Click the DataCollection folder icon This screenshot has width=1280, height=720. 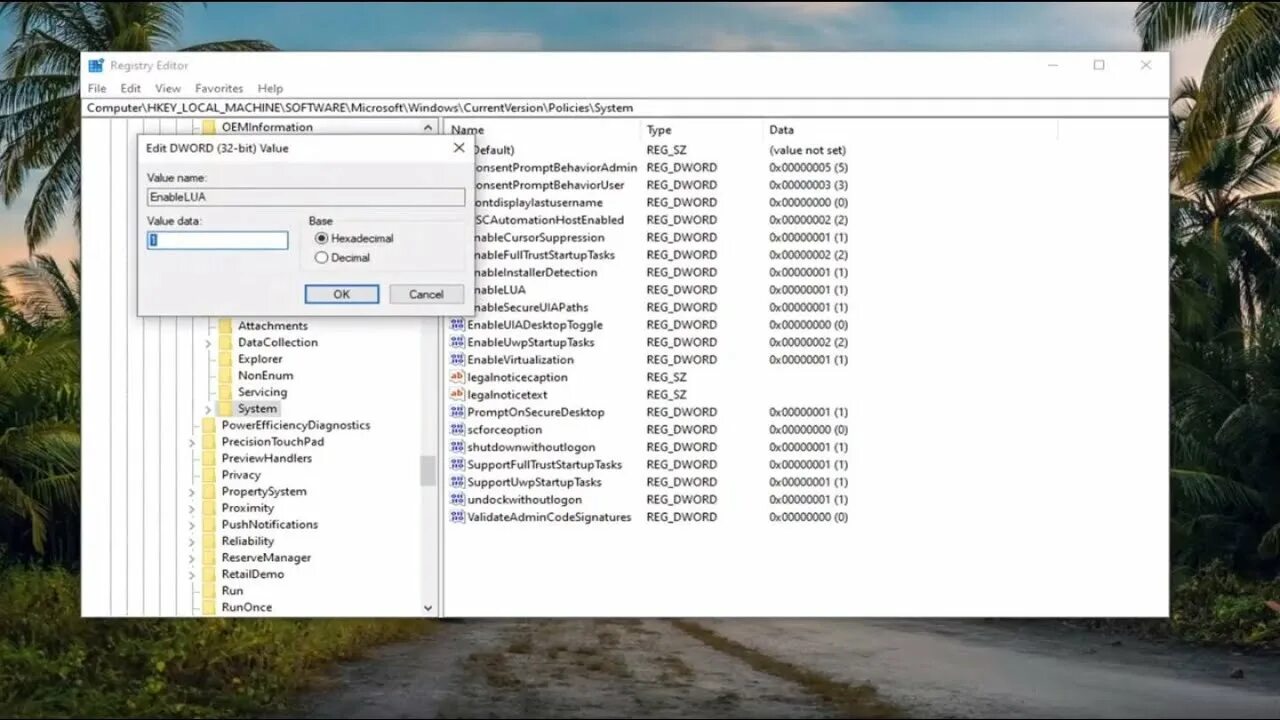point(225,342)
